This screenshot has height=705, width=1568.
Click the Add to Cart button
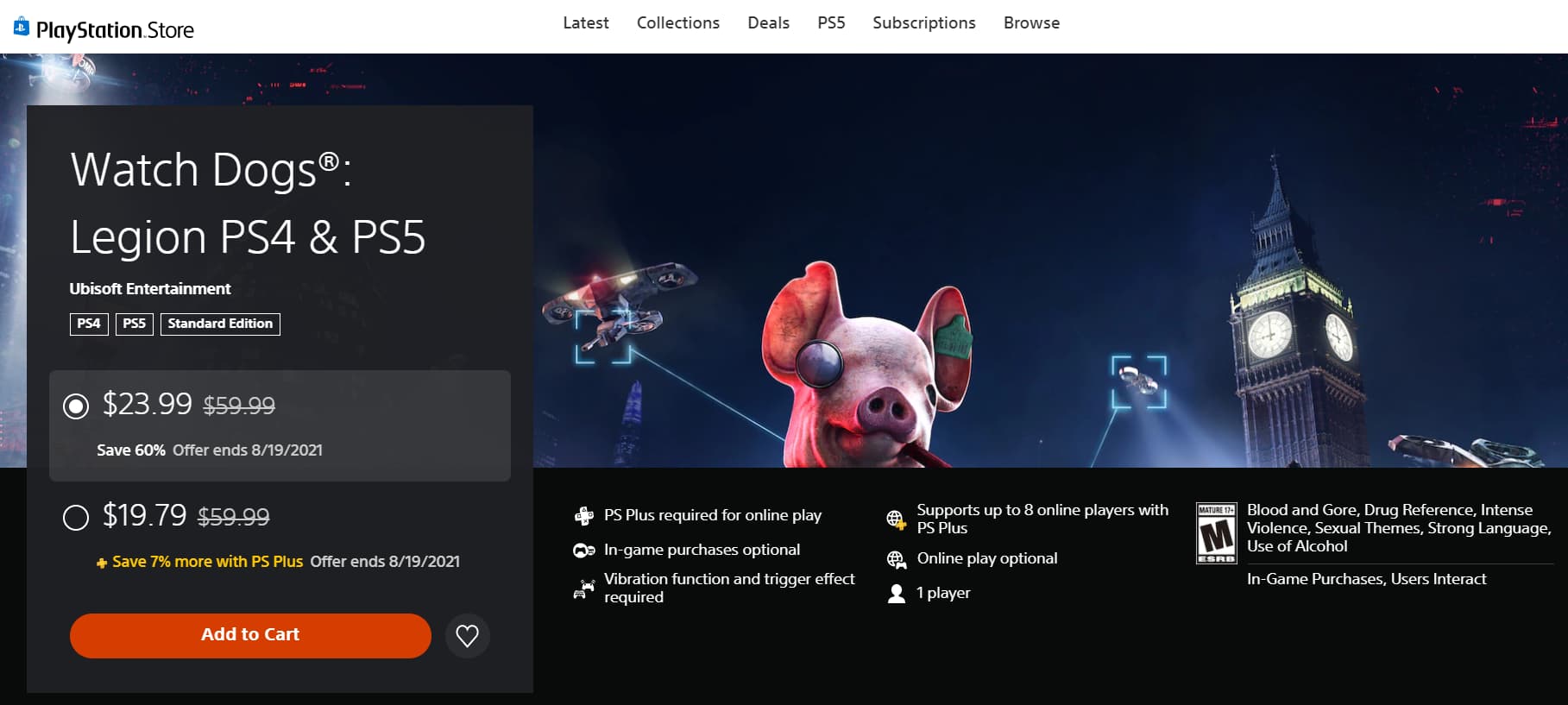(x=250, y=636)
